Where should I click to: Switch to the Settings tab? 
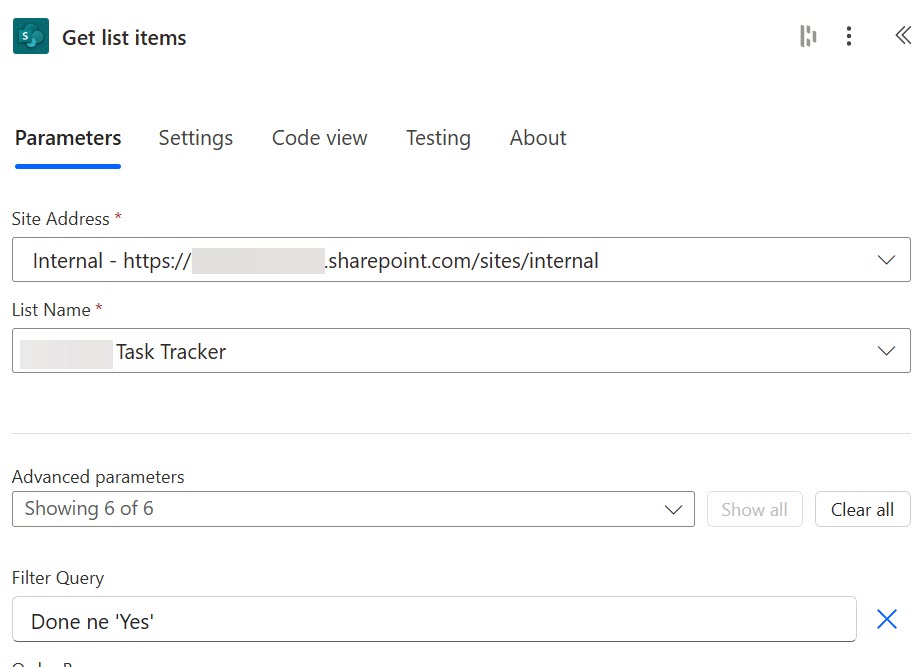click(195, 138)
